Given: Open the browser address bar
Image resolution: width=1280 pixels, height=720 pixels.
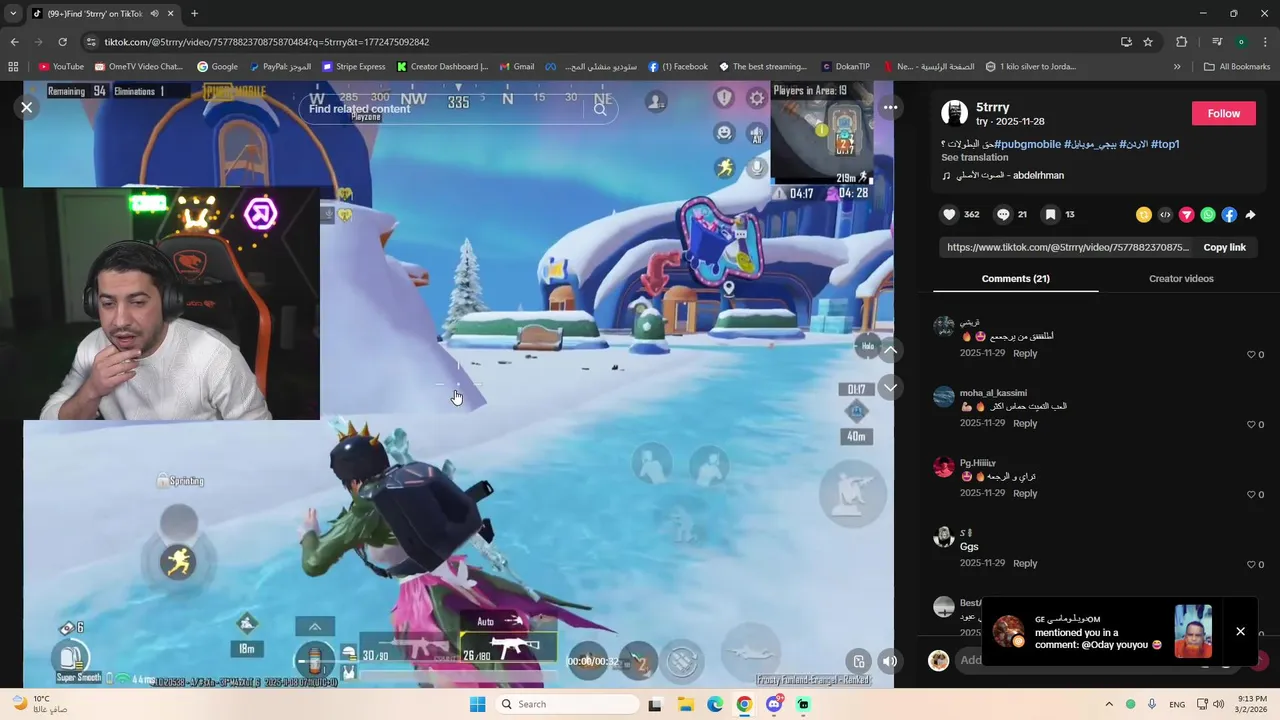Looking at the screenshot, I should click(x=600, y=42).
